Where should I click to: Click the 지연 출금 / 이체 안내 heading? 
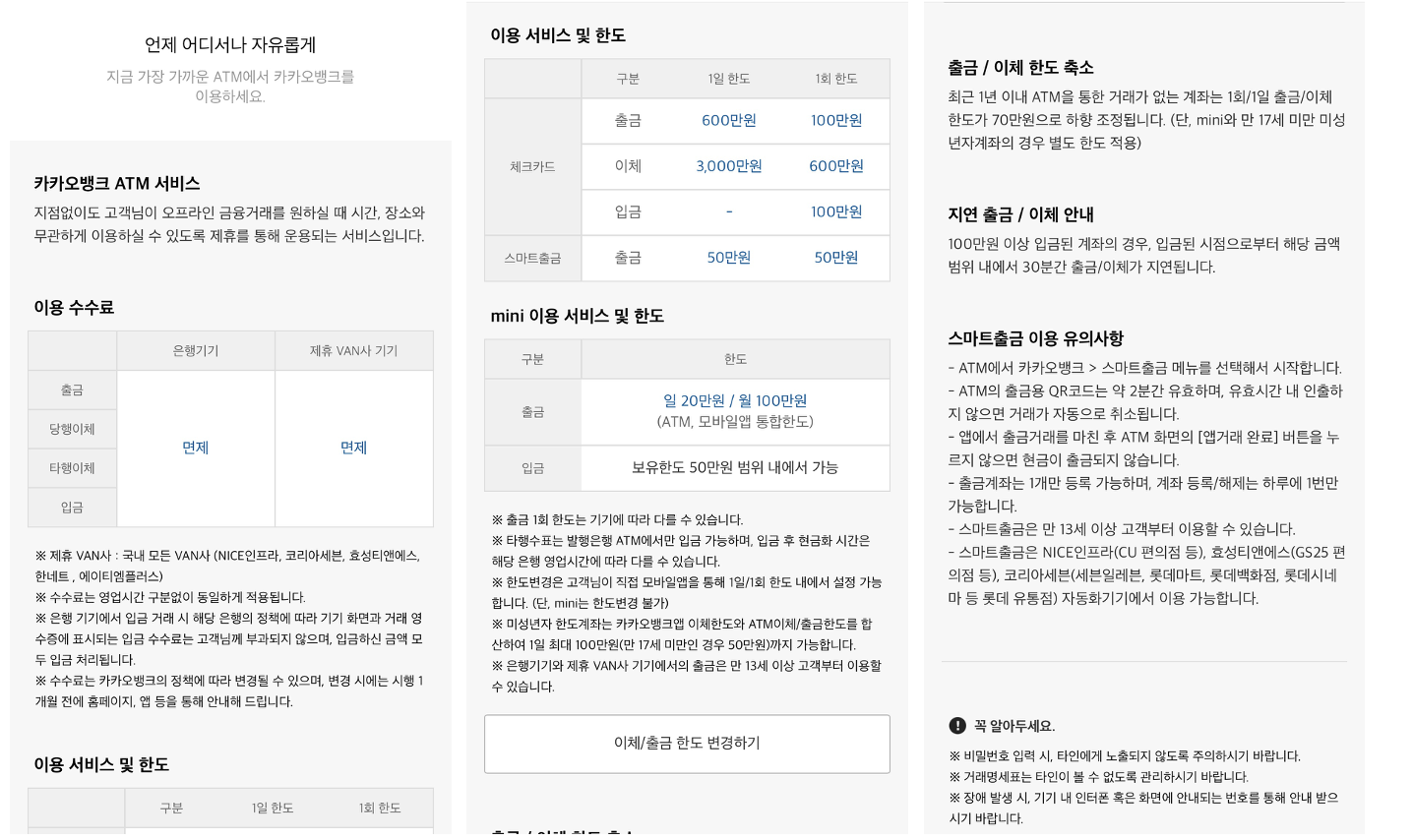point(1020,214)
